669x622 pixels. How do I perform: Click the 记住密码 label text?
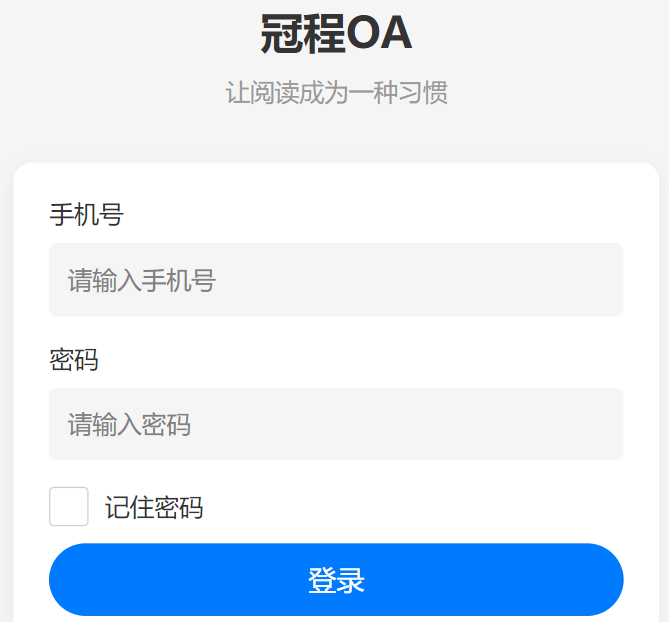pos(154,508)
